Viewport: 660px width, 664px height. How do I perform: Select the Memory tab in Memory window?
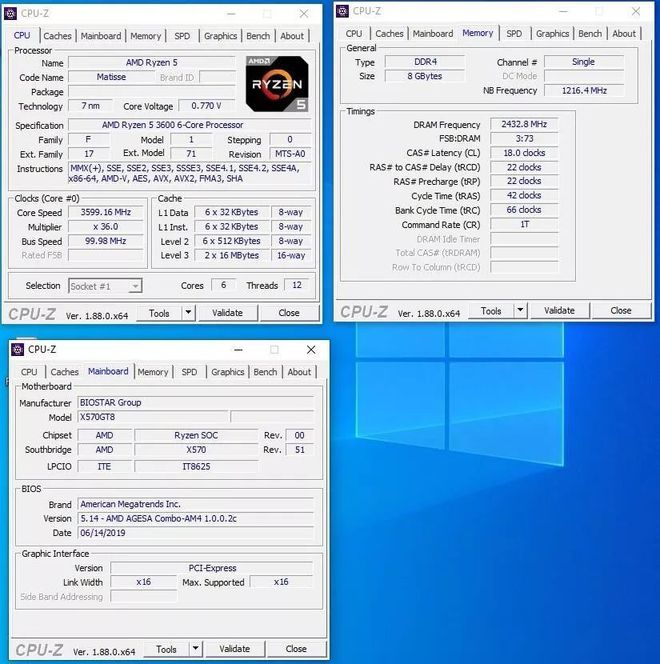(x=478, y=33)
